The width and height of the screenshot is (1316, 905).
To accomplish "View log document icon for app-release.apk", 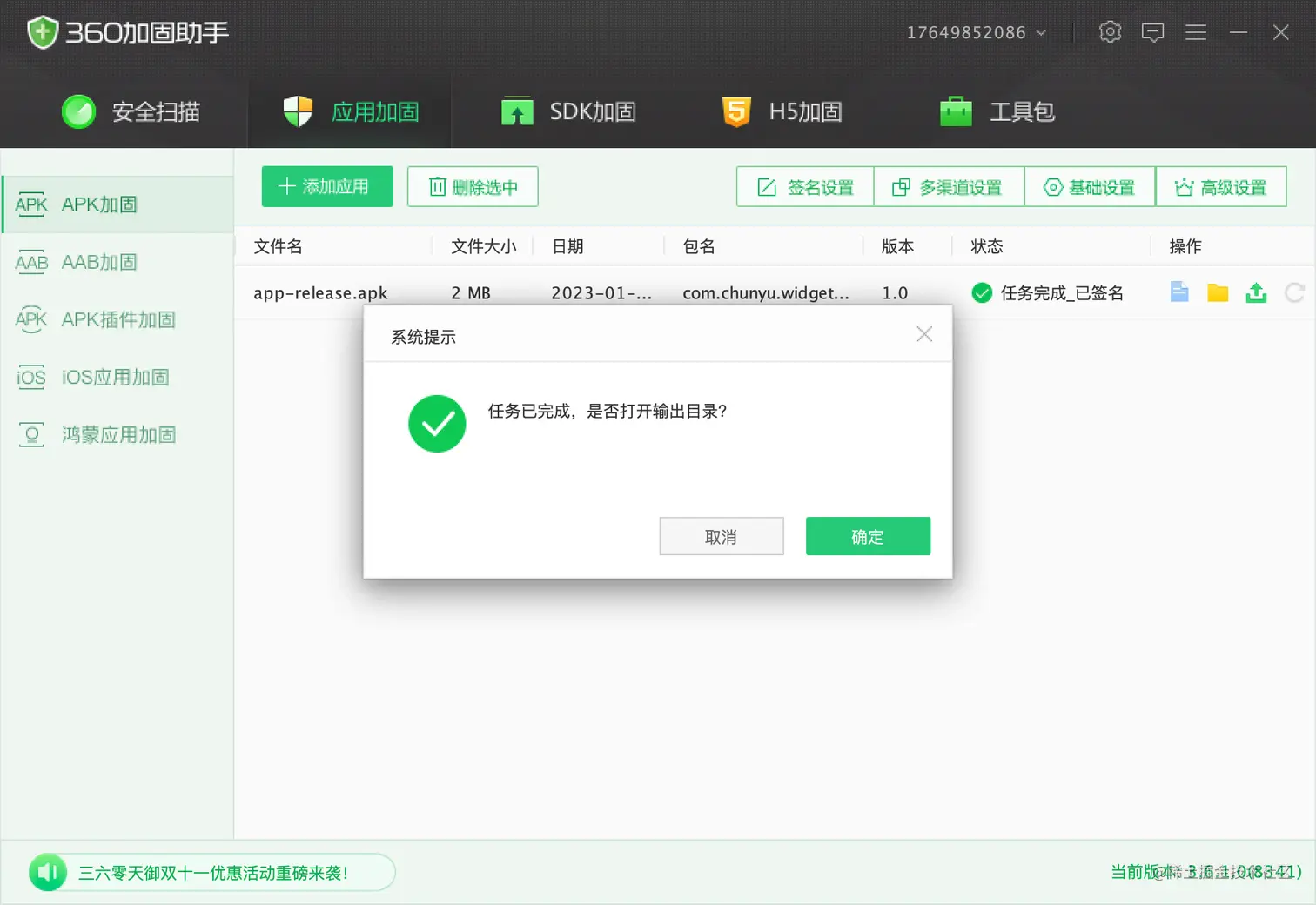I will (1179, 292).
